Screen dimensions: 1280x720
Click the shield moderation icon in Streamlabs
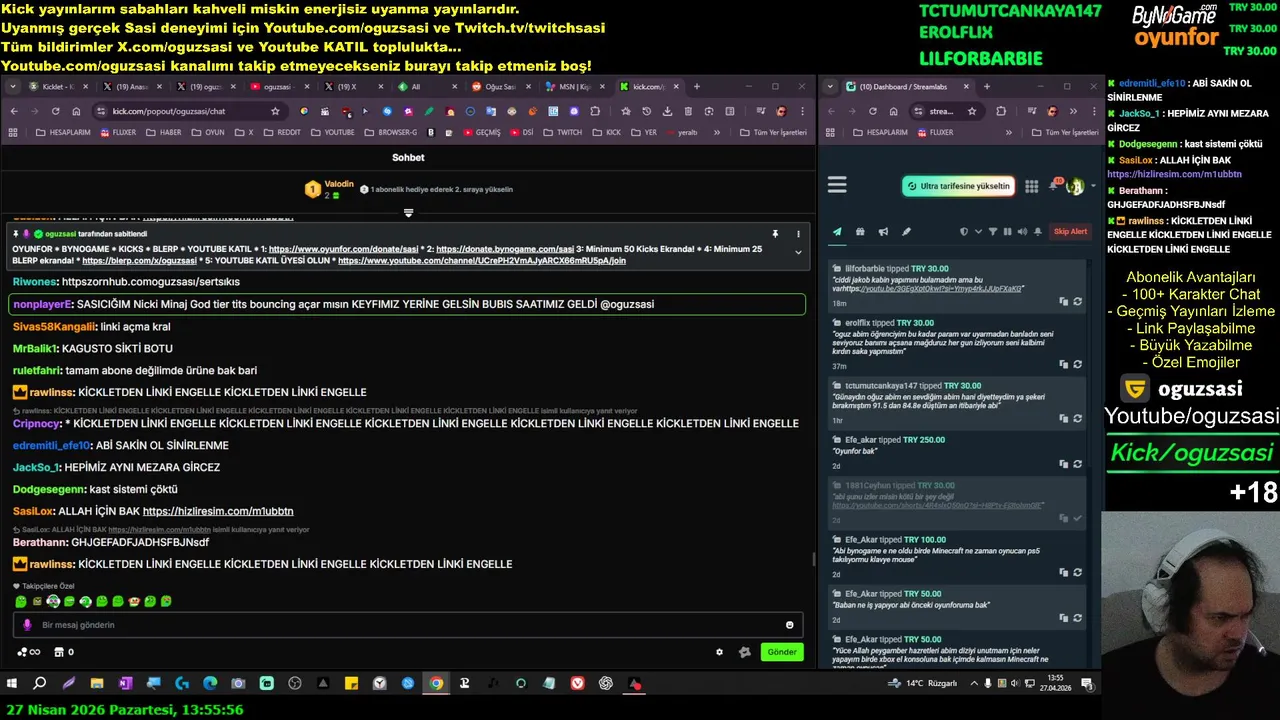[964, 232]
